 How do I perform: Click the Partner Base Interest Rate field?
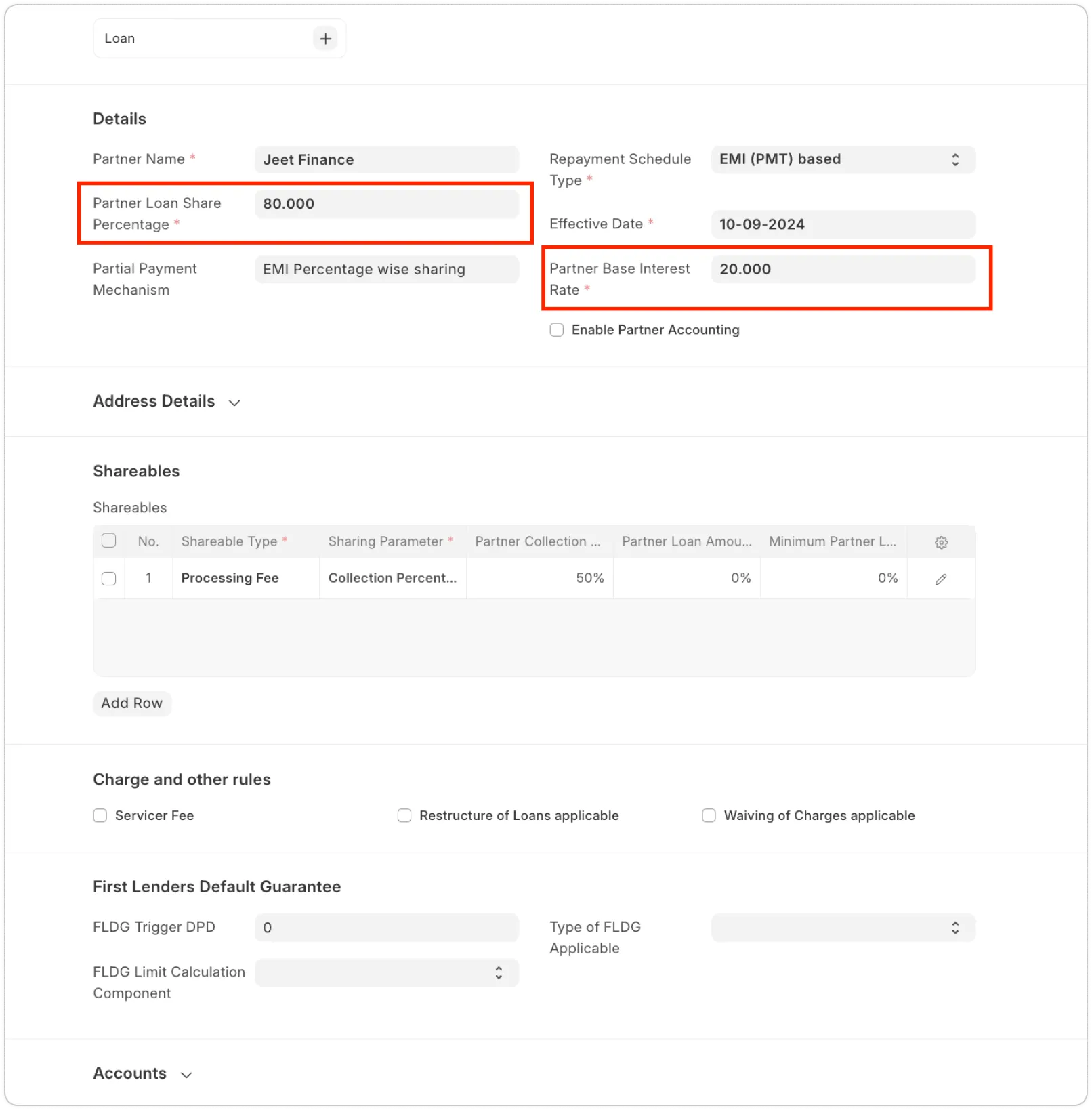(x=843, y=269)
